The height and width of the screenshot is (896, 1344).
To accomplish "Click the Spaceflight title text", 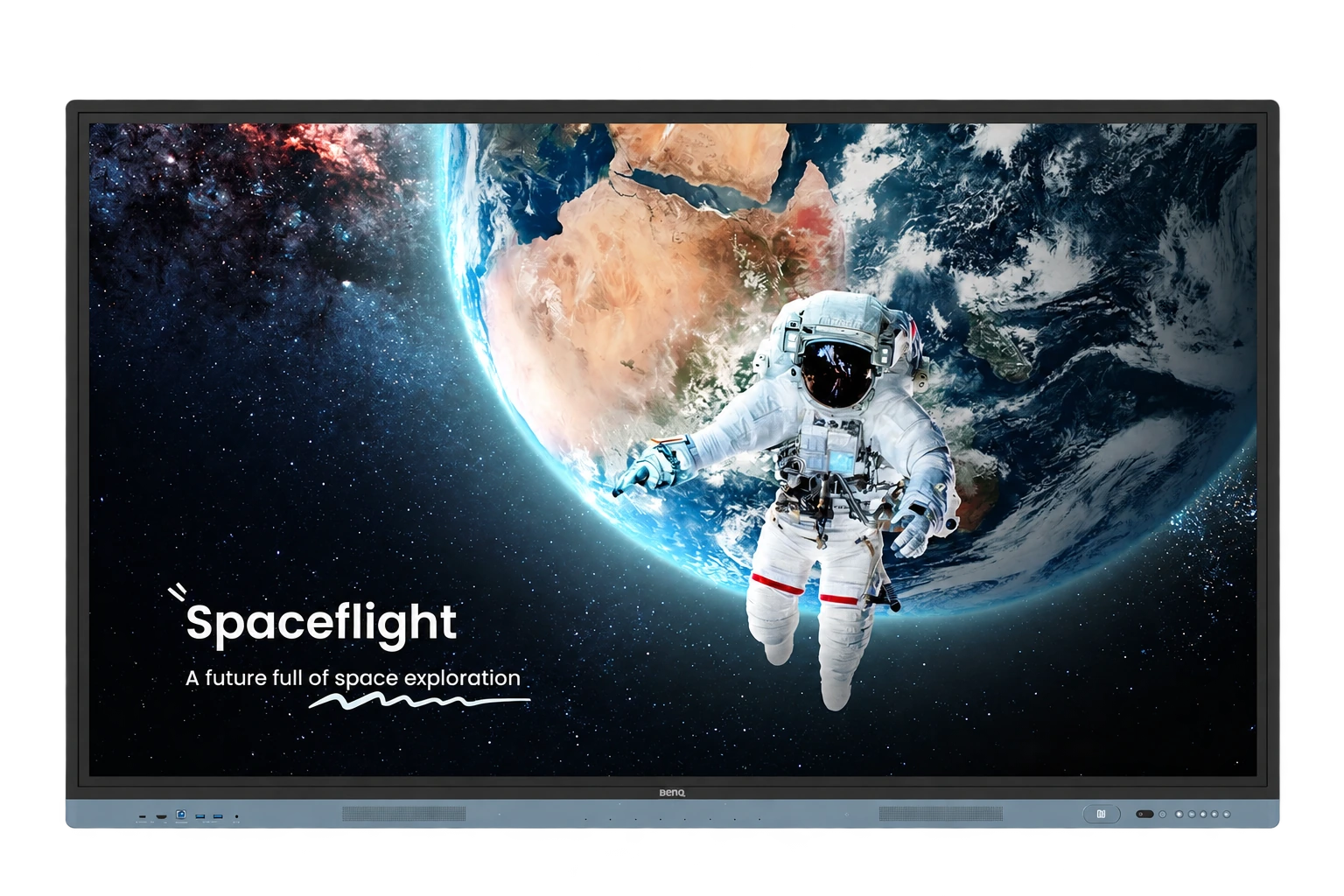I will [x=321, y=623].
